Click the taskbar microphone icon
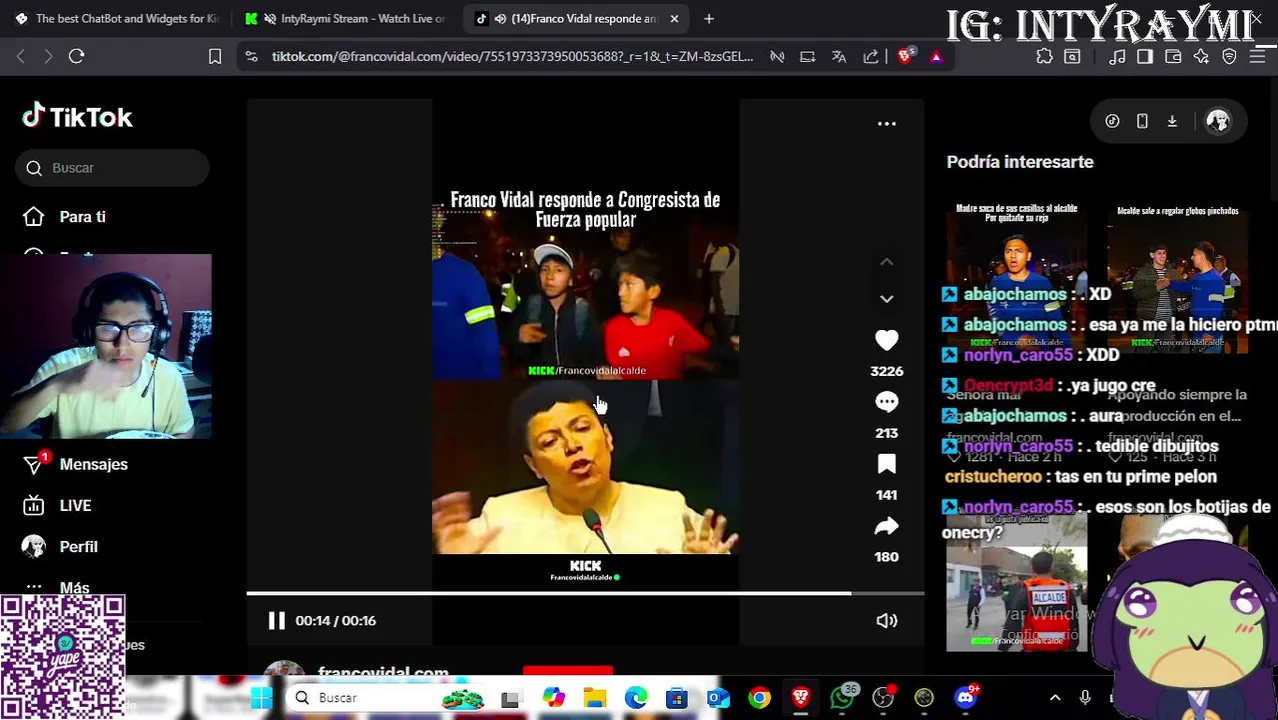 point(1085,698)
